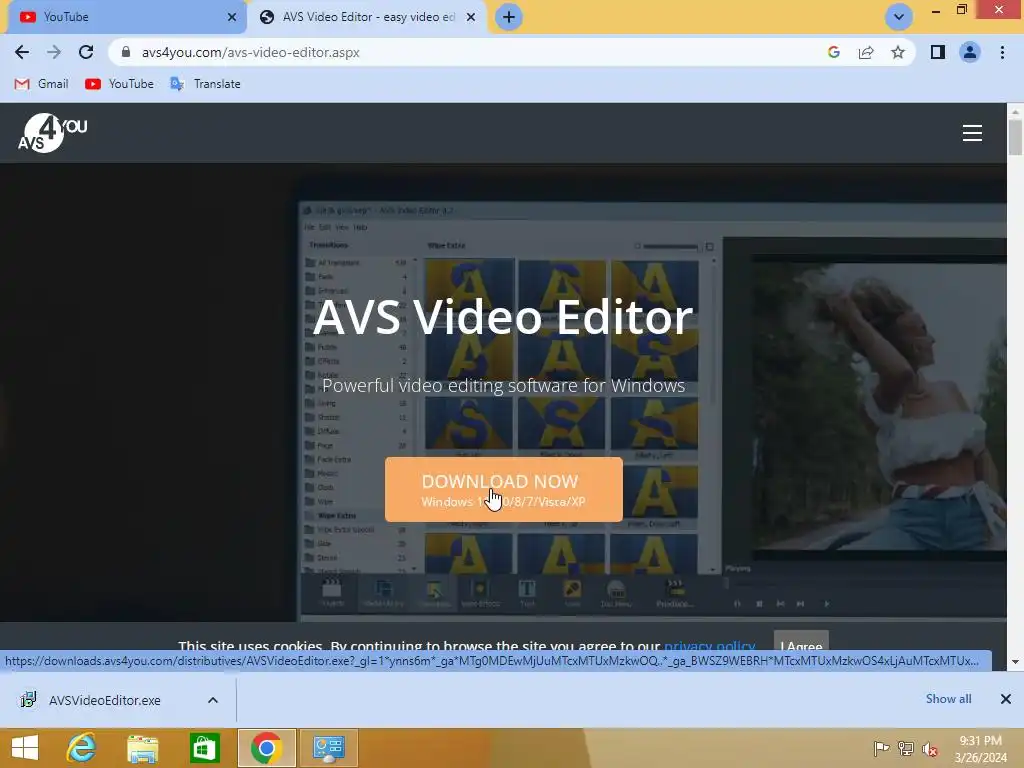Open the Control Panel taskbar icon

click(x=328, y=748)
